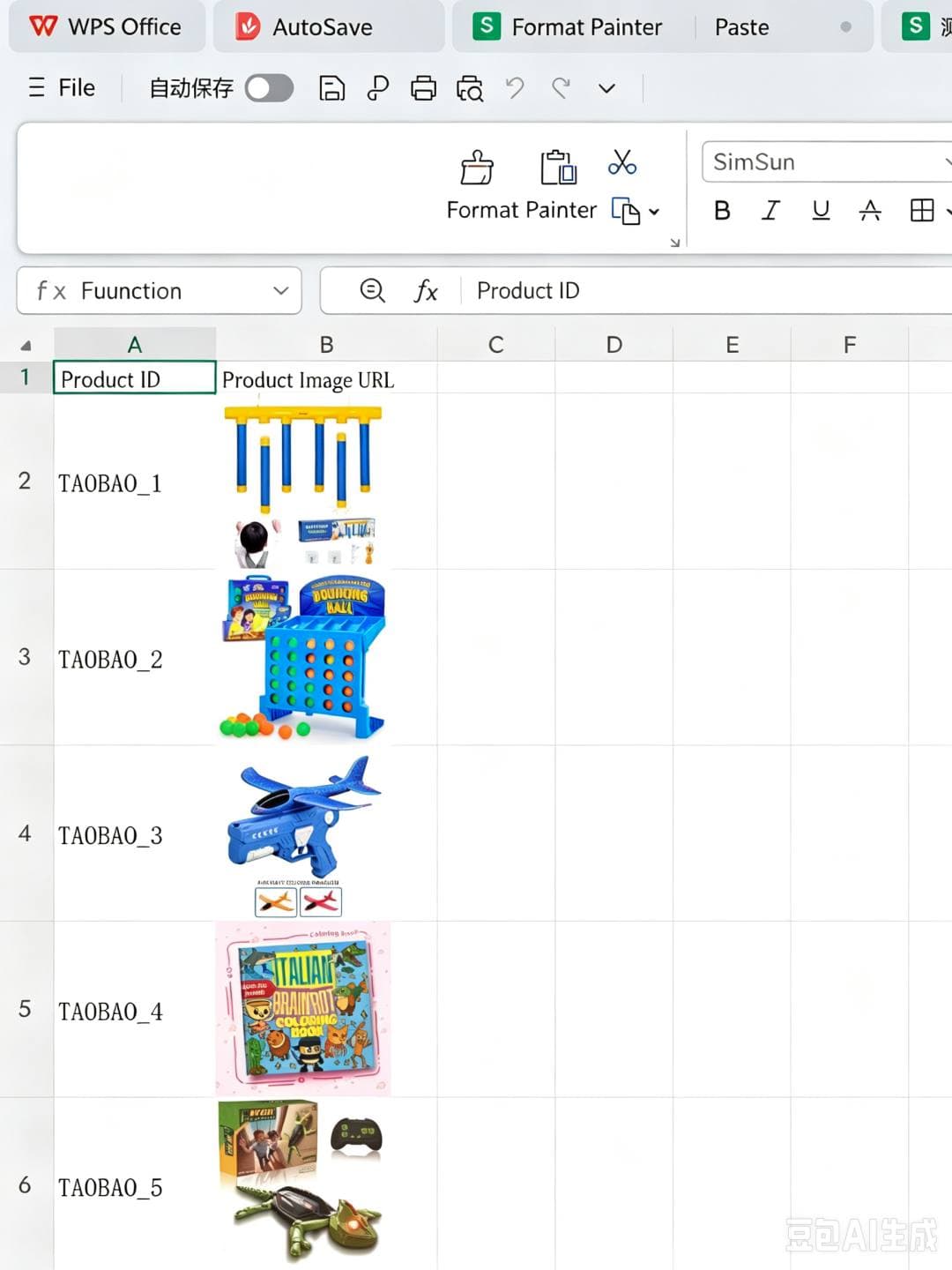952x1270 pixels.
Task: Select the Product Image URL header cell
Action: point(326,379)
